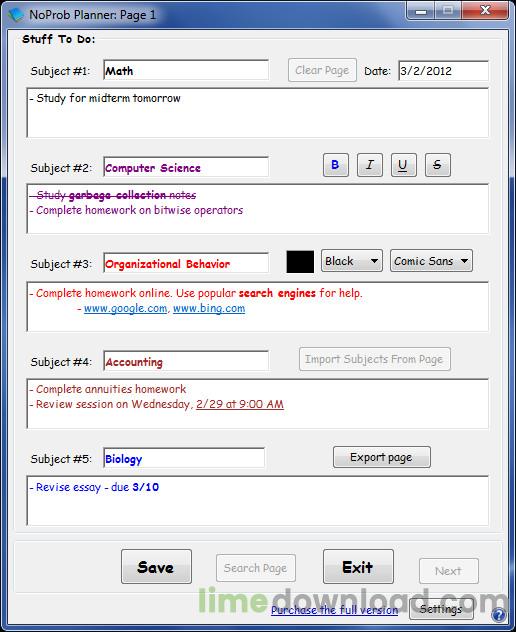Toggle bold formatting with the B button

click(x=335, y=165)
